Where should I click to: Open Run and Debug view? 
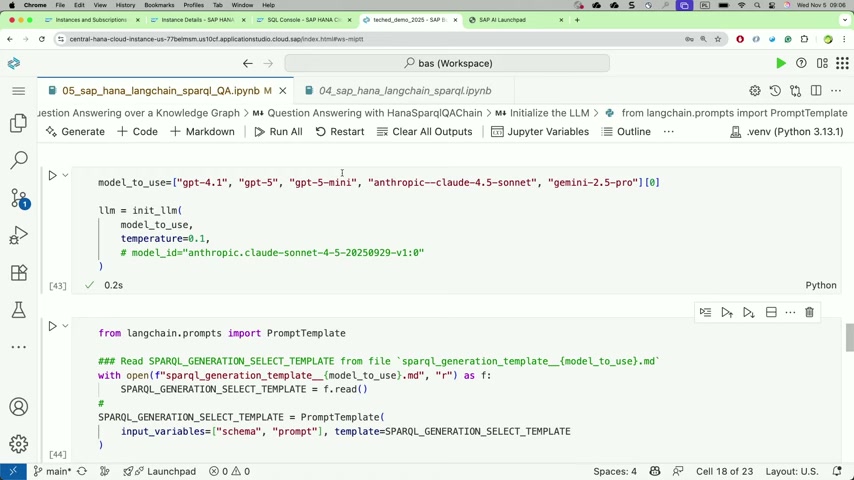[19, 235]
